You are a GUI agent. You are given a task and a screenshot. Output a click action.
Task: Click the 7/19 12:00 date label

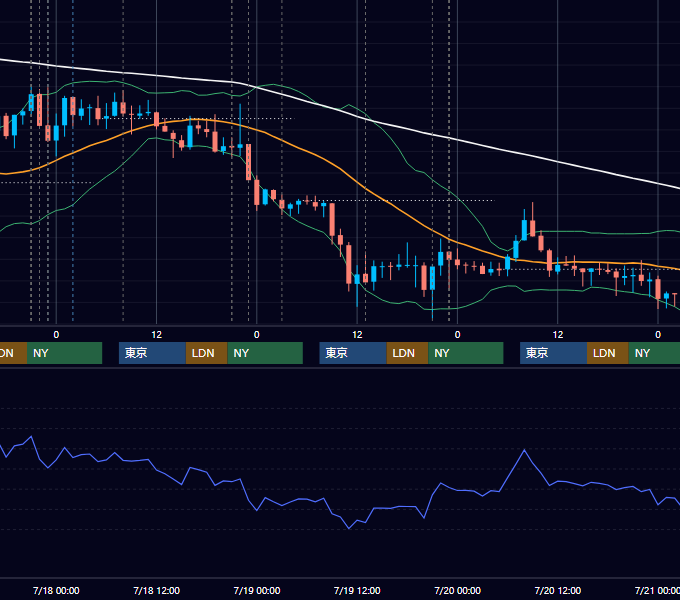click(x=357, y=590)
